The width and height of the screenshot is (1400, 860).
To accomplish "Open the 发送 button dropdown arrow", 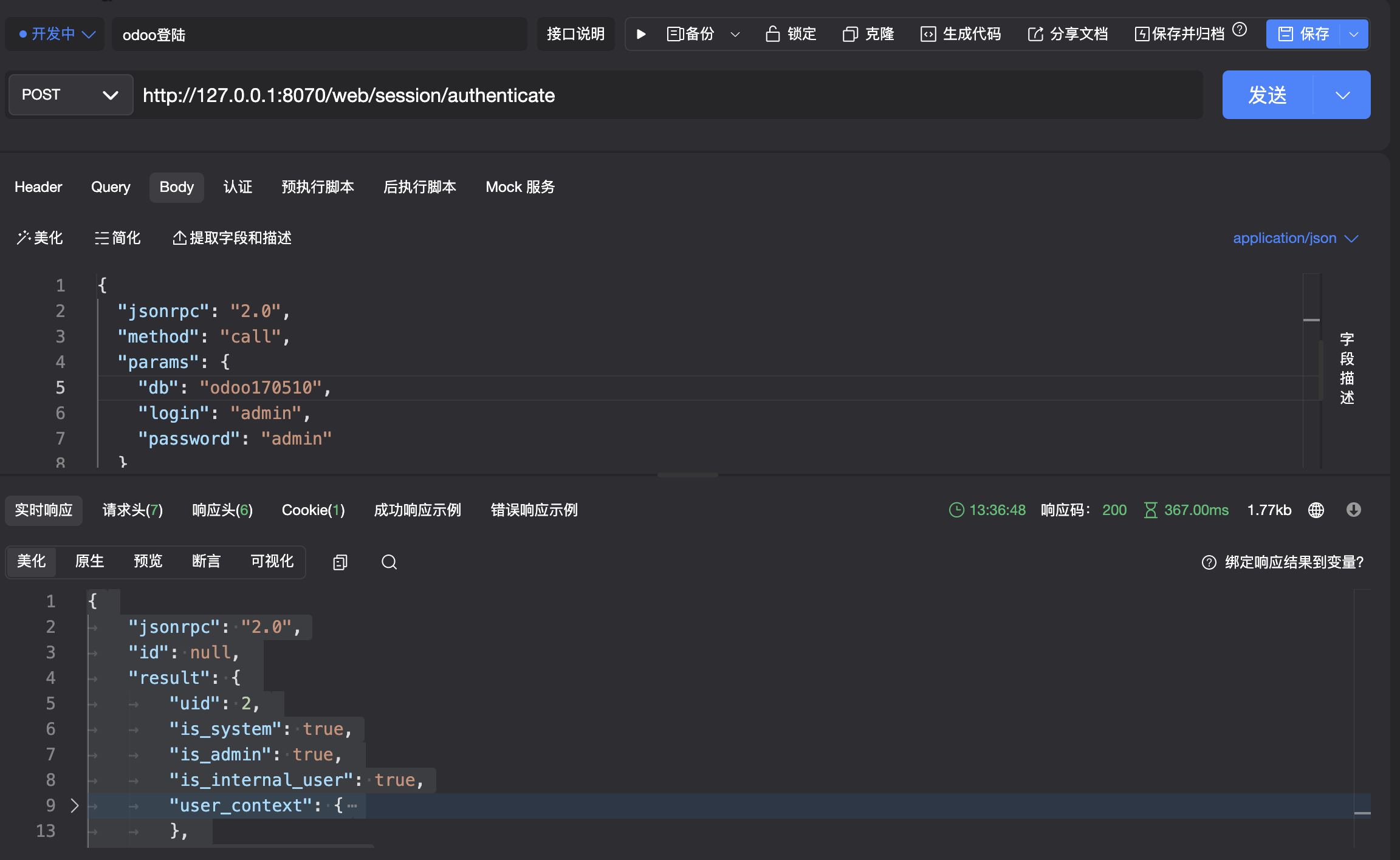I will [x=1343, y=95].
